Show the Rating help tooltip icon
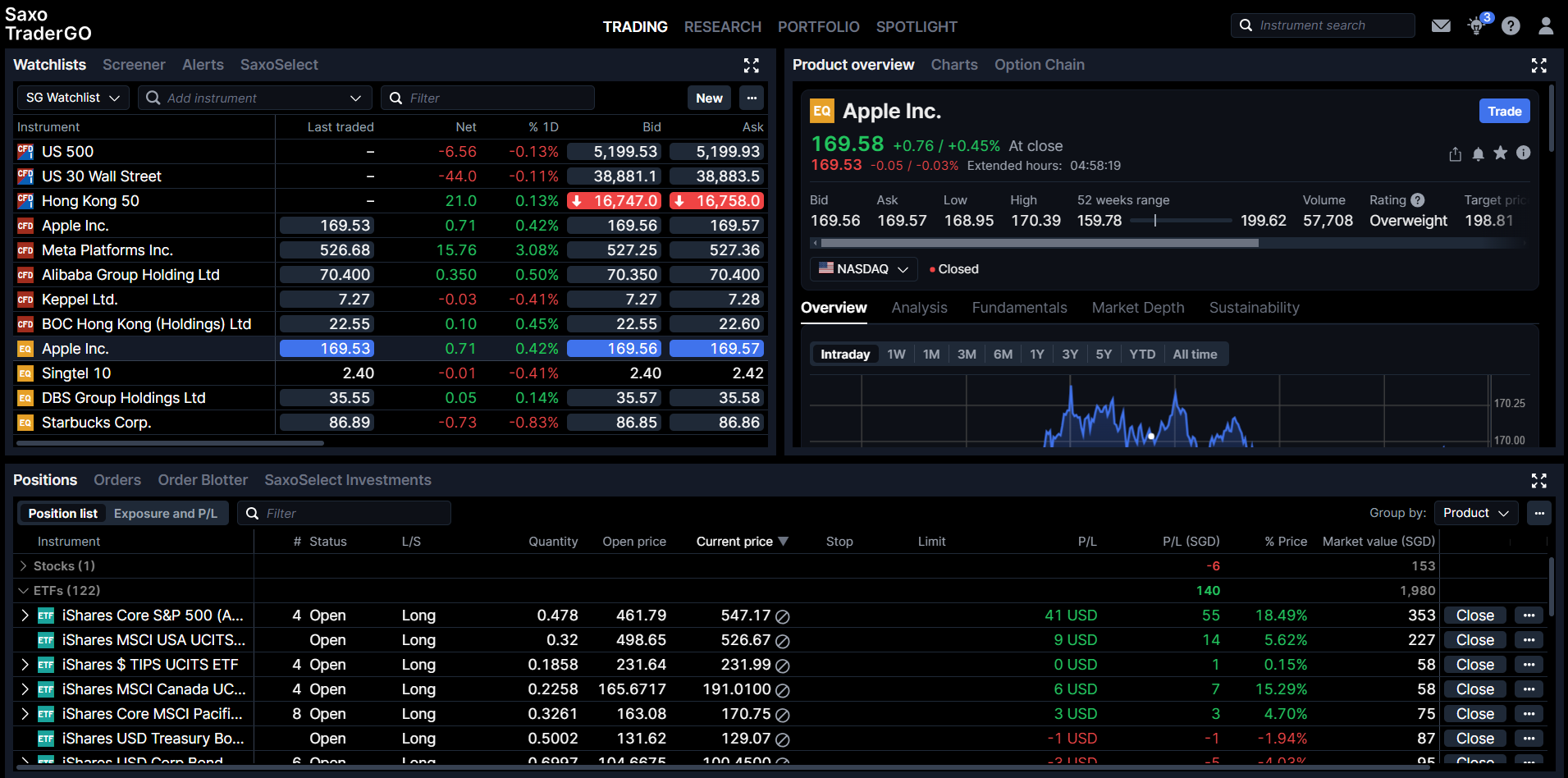 [x=1418, y=200]
